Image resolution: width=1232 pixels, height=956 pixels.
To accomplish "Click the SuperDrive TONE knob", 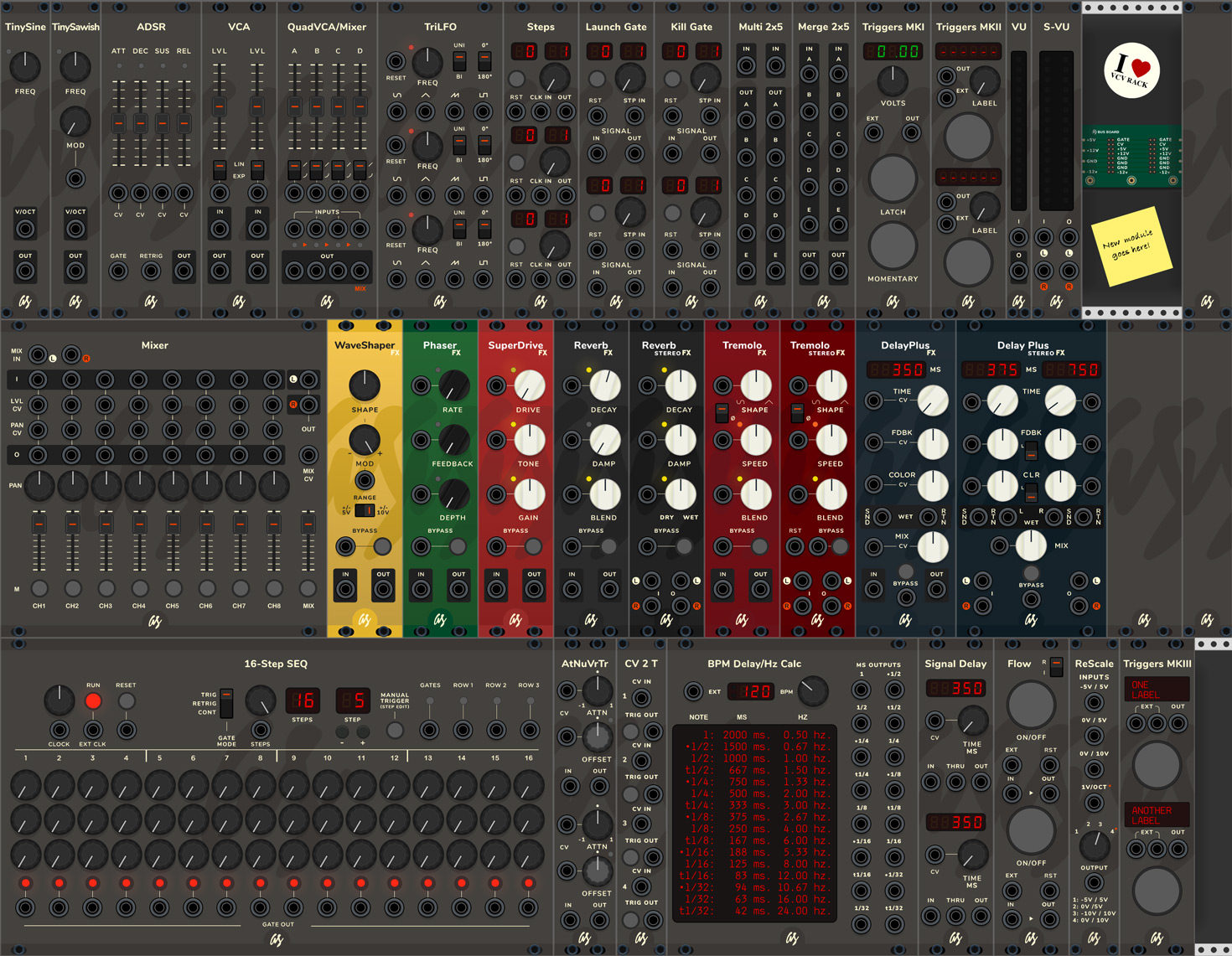I will coord(529,440).
